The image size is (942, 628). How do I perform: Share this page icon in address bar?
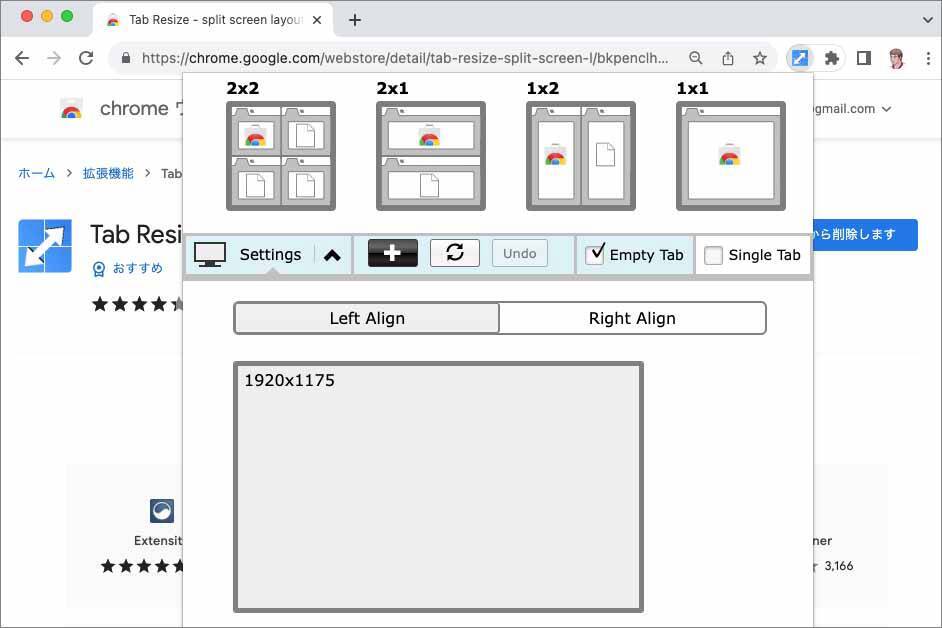728,58
